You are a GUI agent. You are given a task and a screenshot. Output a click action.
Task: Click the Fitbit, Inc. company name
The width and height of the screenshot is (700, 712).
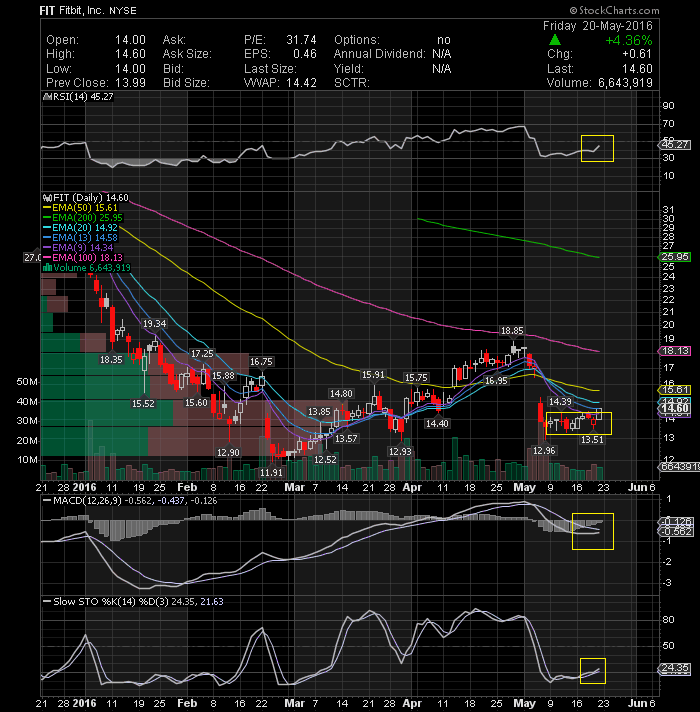click(x=81, y=10)
